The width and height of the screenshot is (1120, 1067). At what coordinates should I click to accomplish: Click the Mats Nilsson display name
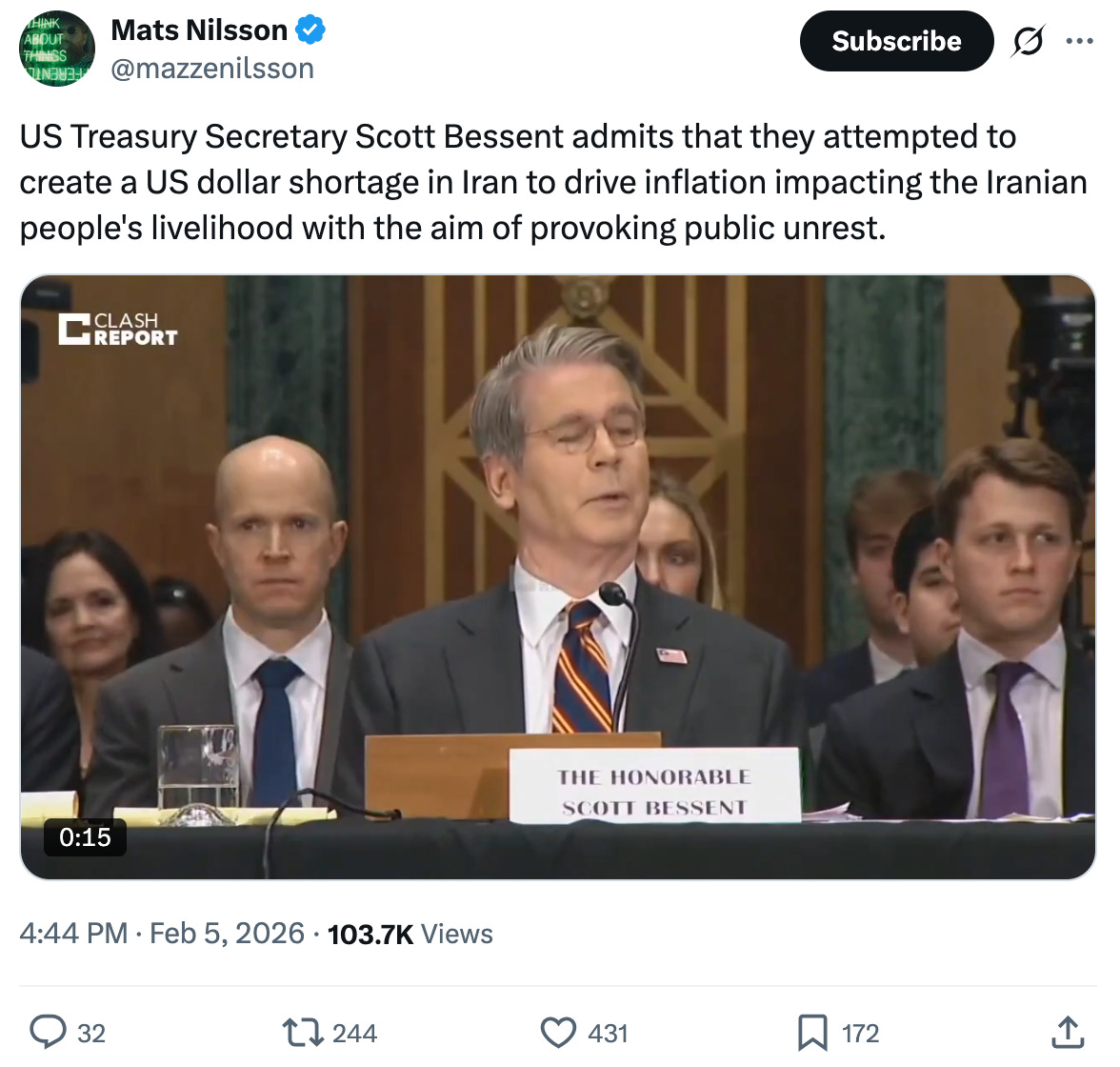point(199,30)
